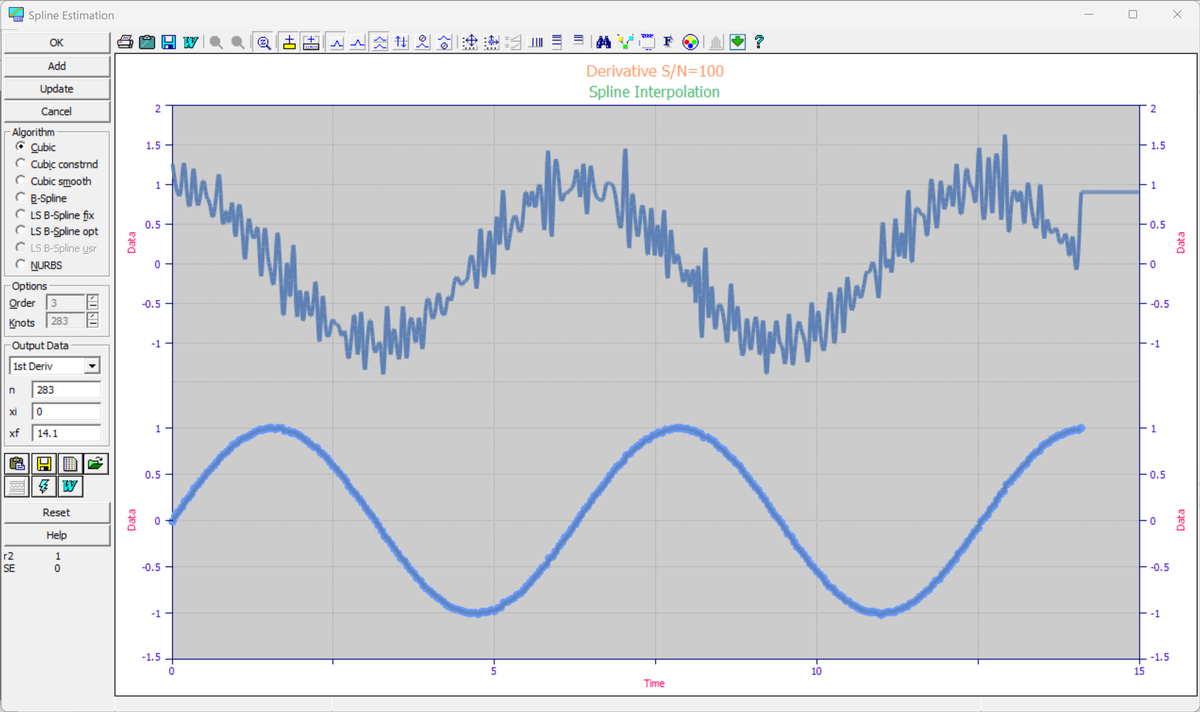Click the green question mark help icon
This screenshot has height=712, width=1200.
coord(760,42)
